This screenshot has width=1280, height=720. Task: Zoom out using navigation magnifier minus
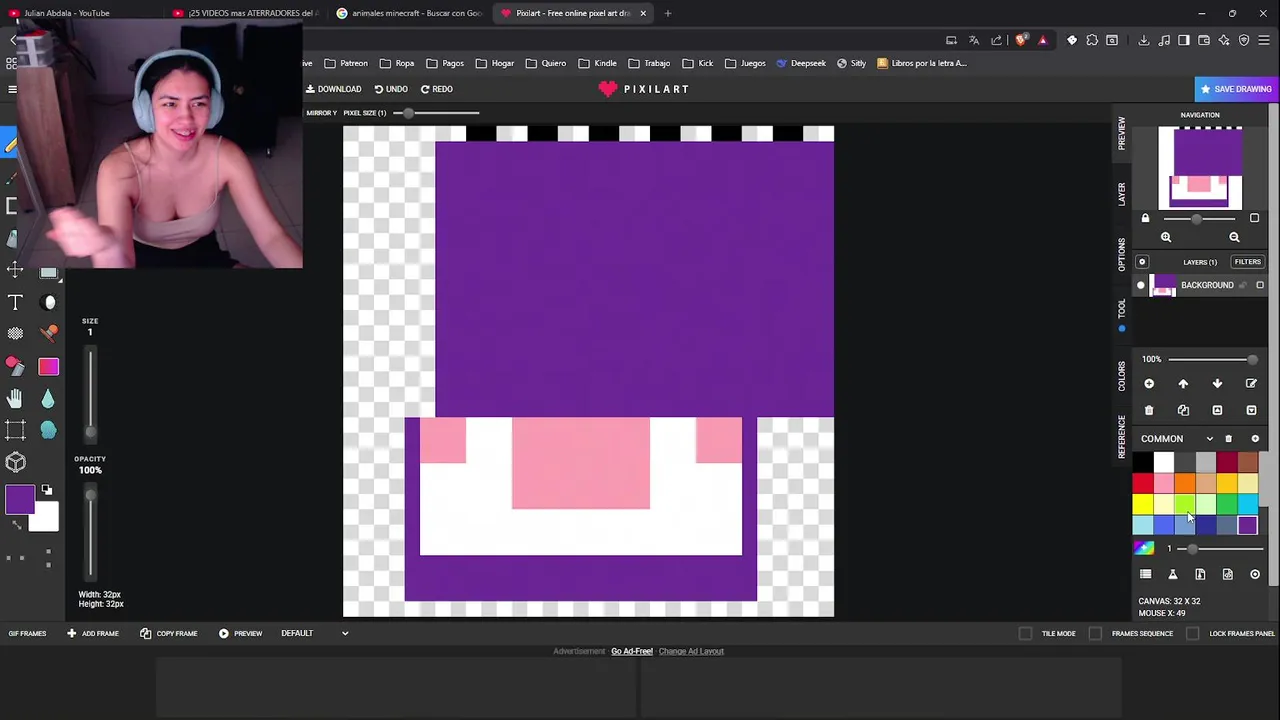point(1234,237)
